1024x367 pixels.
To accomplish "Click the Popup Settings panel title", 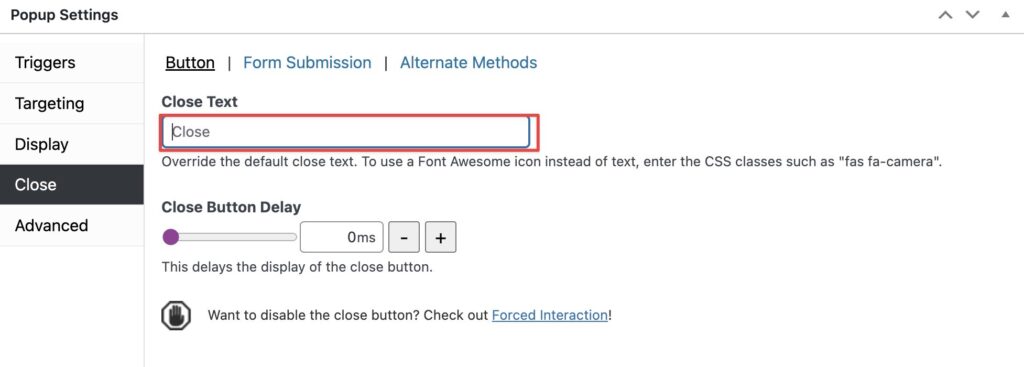I will [x=65, y=15].
